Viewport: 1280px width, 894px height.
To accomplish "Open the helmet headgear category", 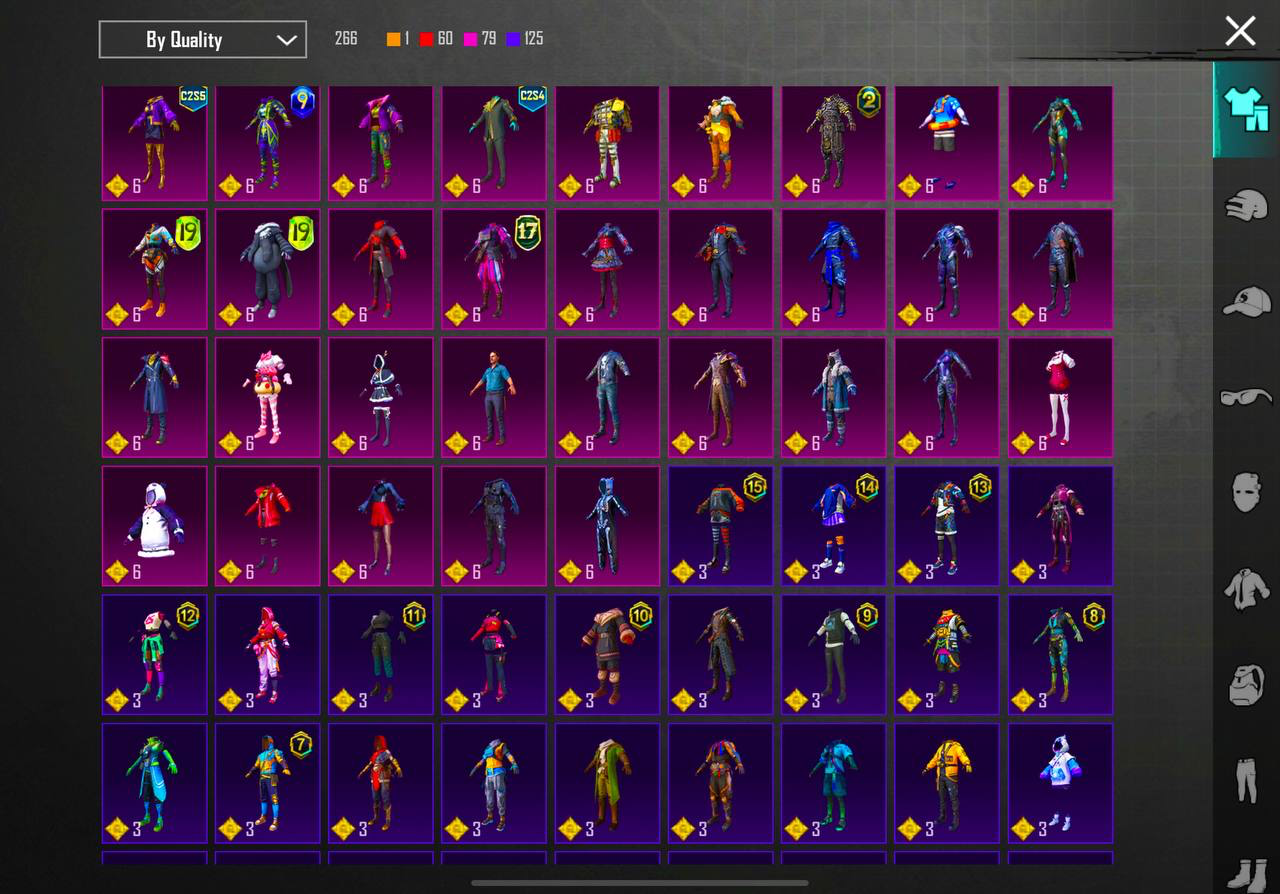I will 1246,205.
